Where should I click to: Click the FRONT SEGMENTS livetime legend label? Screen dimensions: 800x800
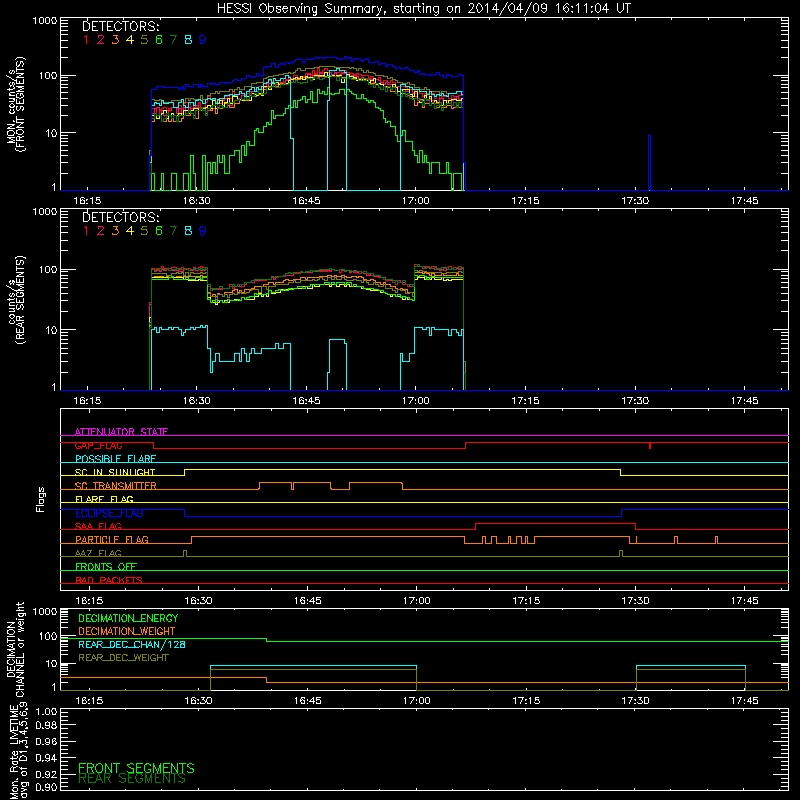pos(136,768)
